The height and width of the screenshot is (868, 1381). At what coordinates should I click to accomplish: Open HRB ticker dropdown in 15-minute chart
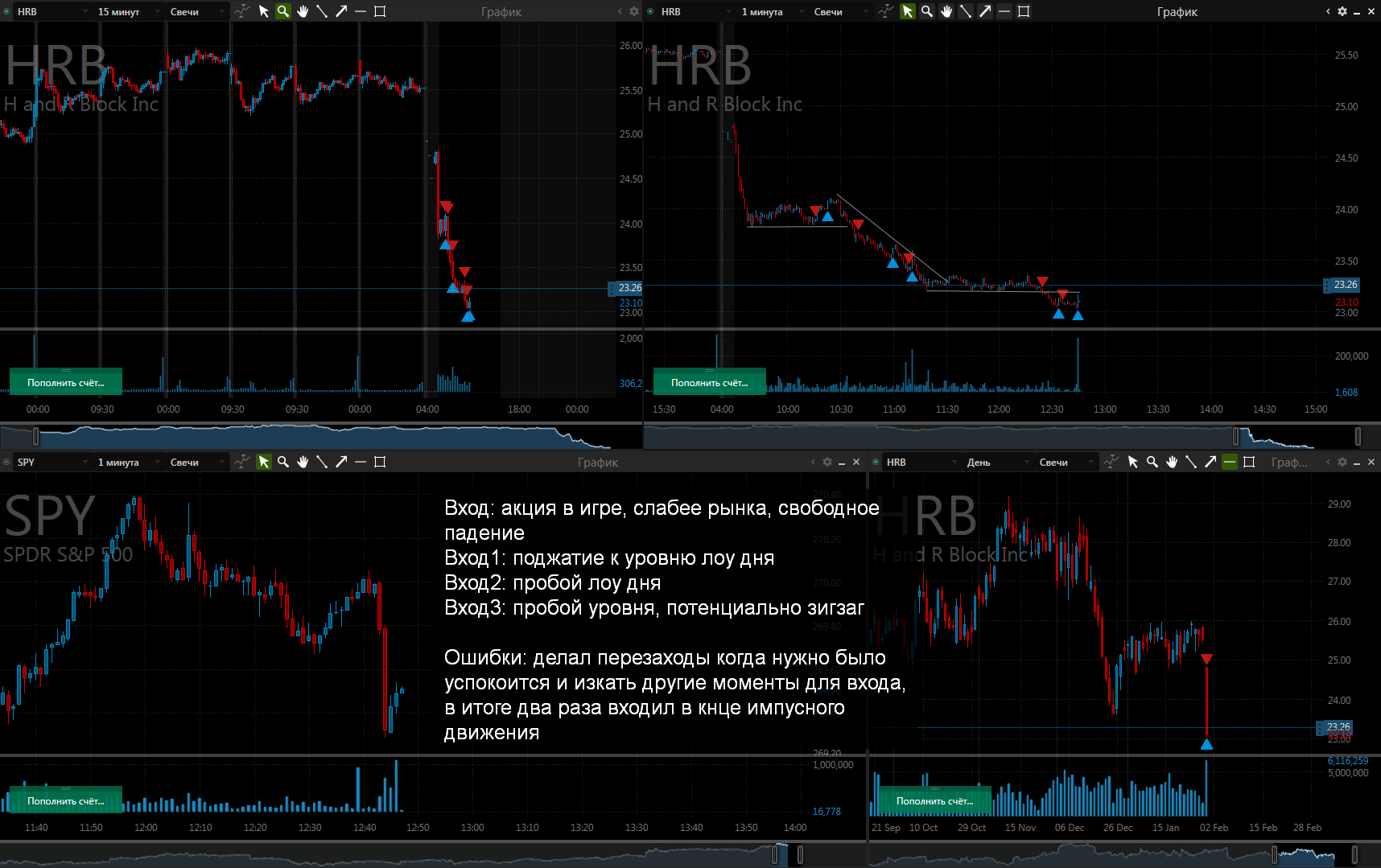[52, 11]
